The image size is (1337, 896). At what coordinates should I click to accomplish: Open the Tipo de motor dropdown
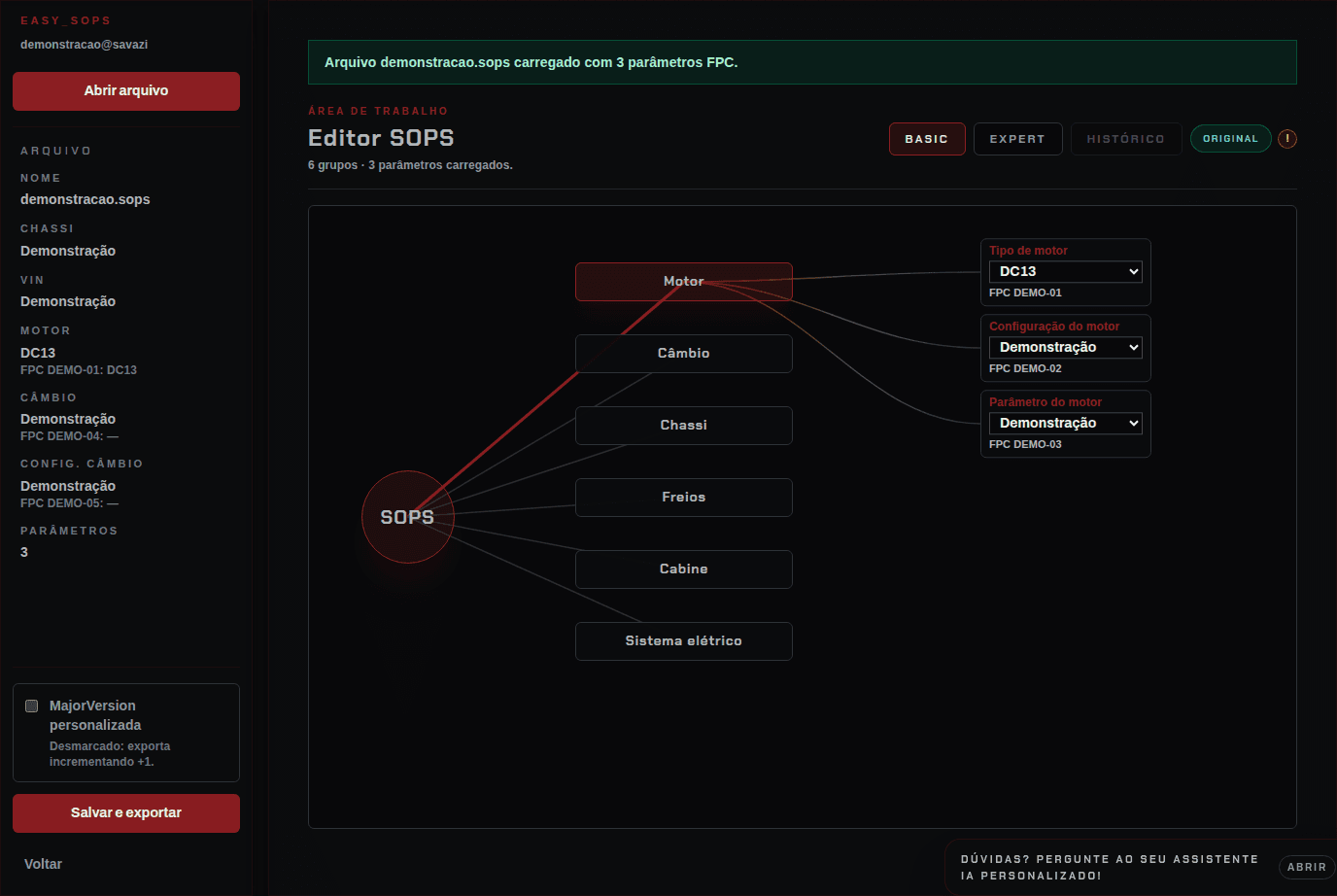tap(1066, 272)
